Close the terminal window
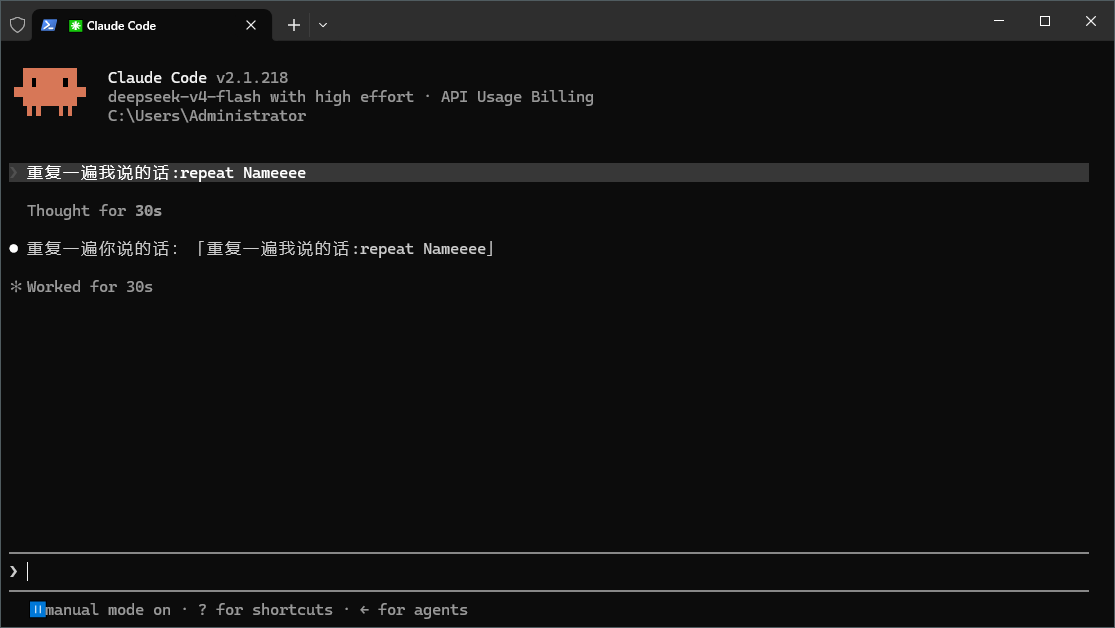This screenshot has height=628, width=1115. point(1091,21)
